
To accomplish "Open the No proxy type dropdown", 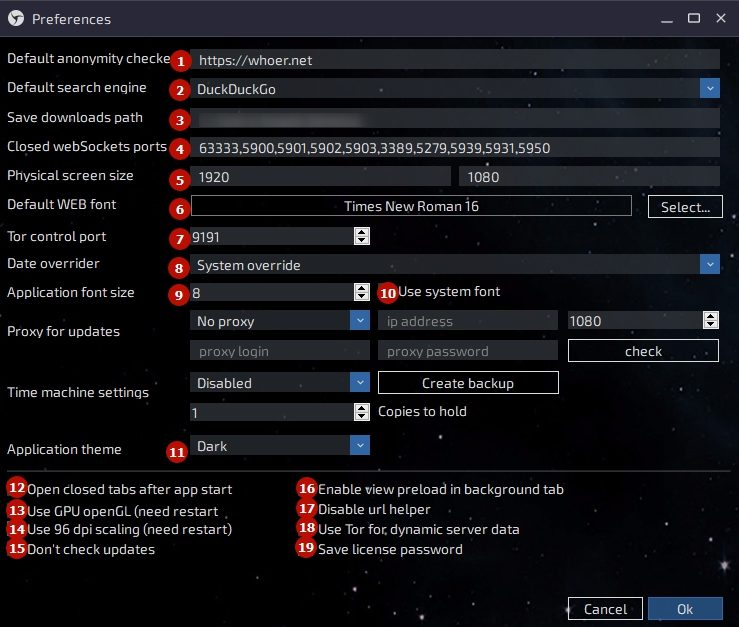I will coord(360,321).
